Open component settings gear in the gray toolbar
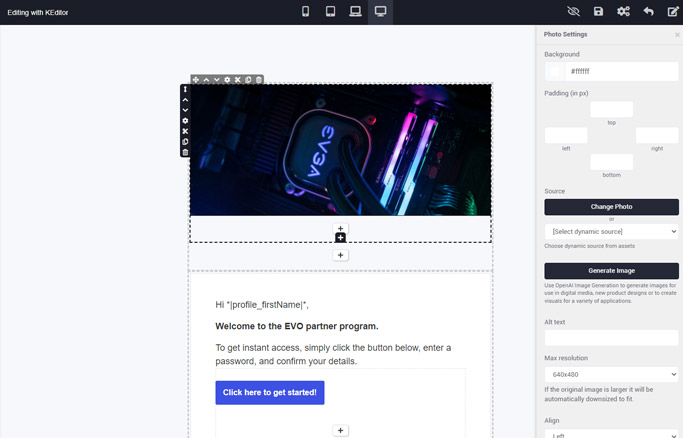 coord(227,80)
